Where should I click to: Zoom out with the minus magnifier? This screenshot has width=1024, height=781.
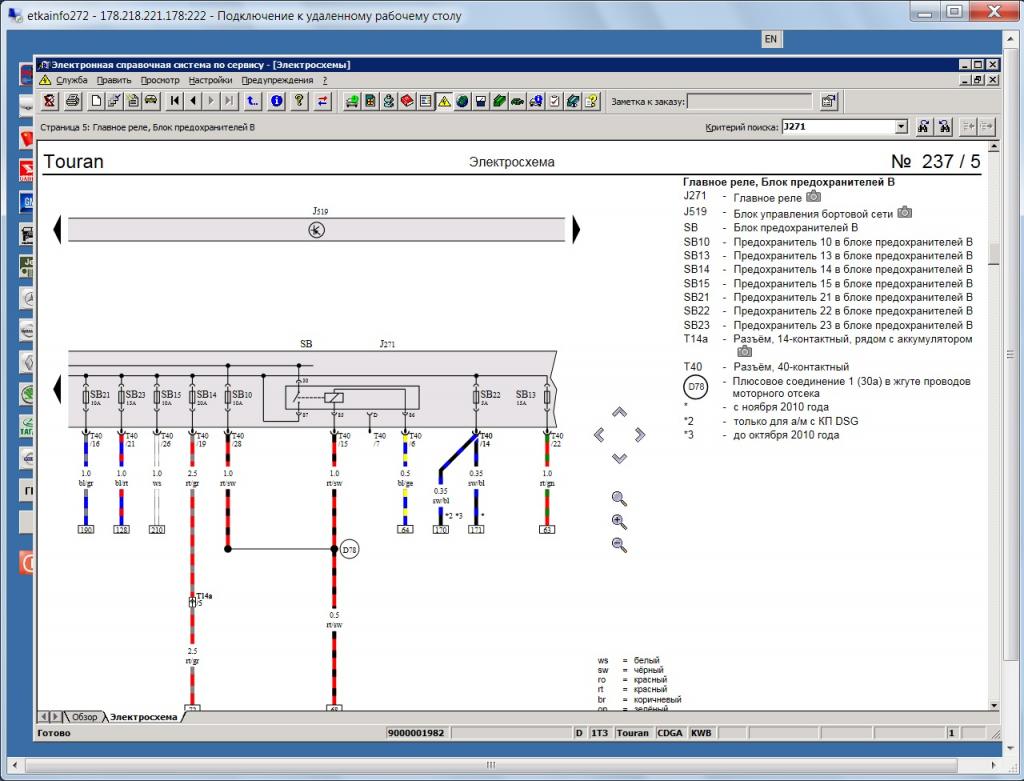tap(619, 545)
